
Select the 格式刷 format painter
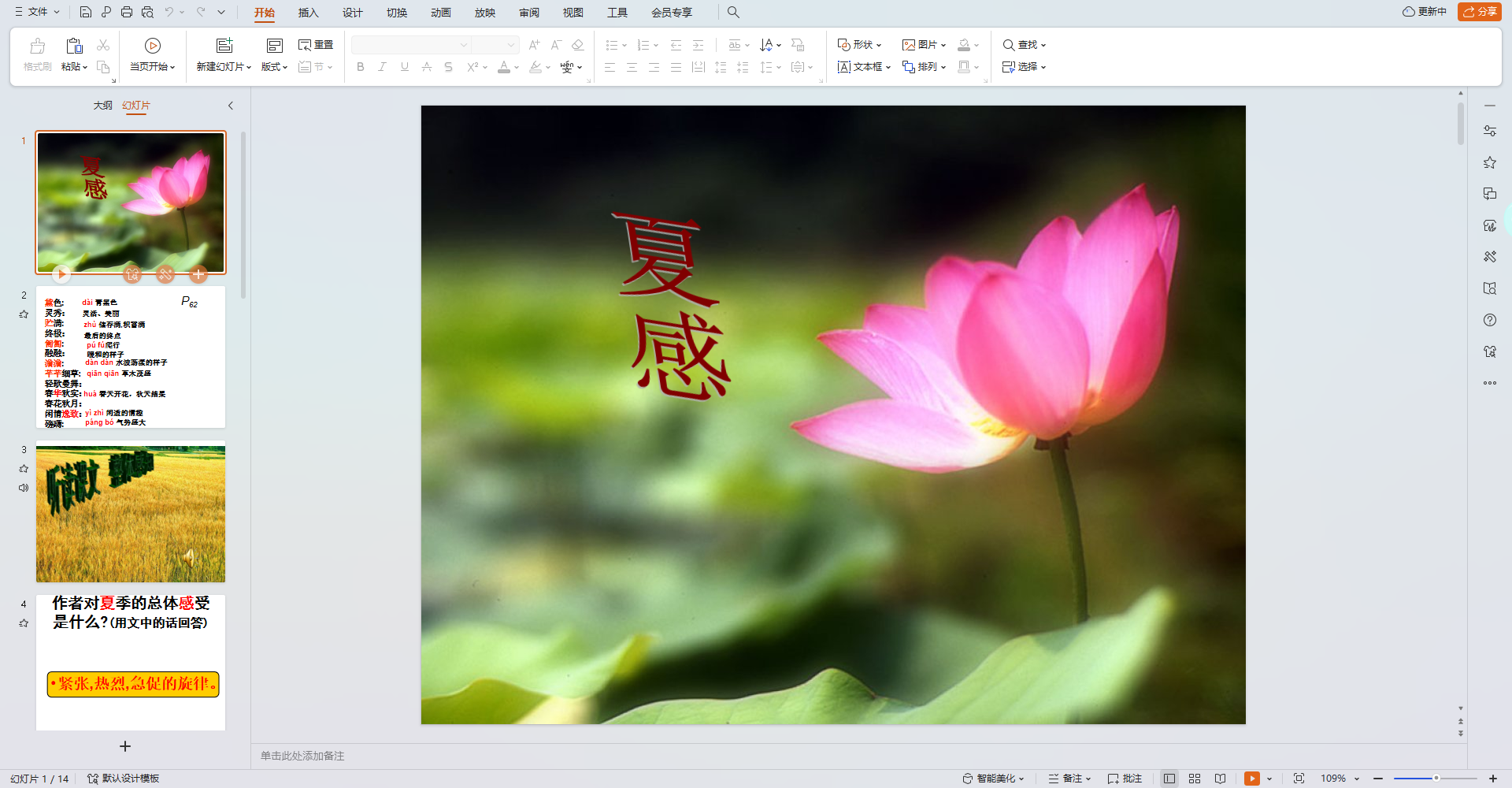pyautogui.click(x=37, y=55)
